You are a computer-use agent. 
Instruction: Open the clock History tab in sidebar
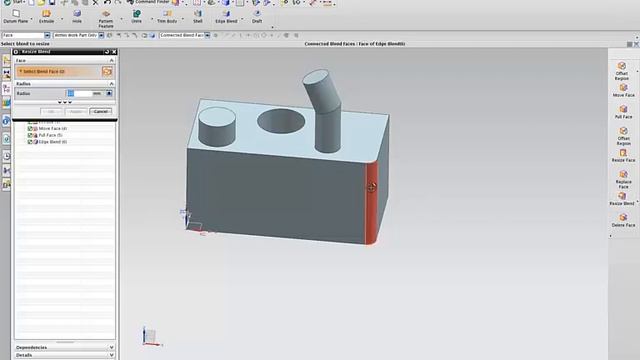[7, 156]
